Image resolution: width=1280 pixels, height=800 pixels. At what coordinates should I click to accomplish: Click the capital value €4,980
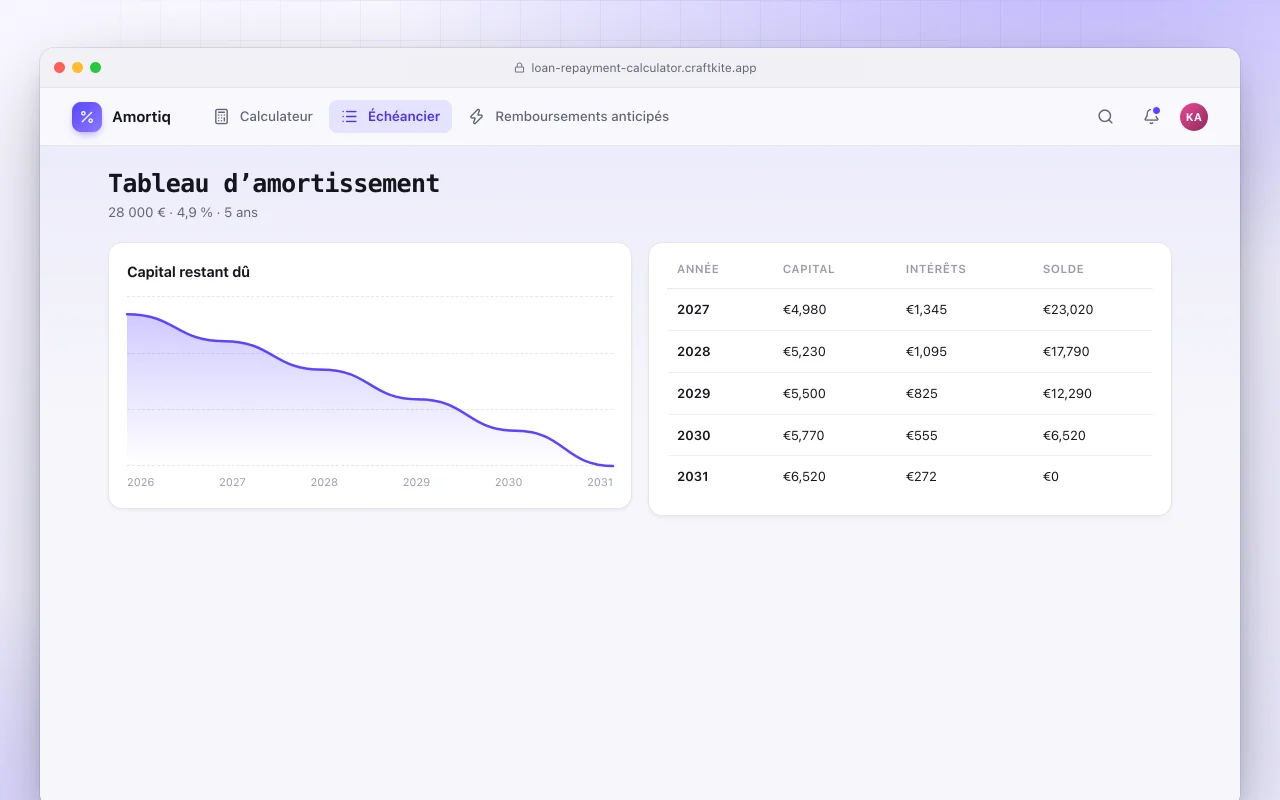(805, 310)
